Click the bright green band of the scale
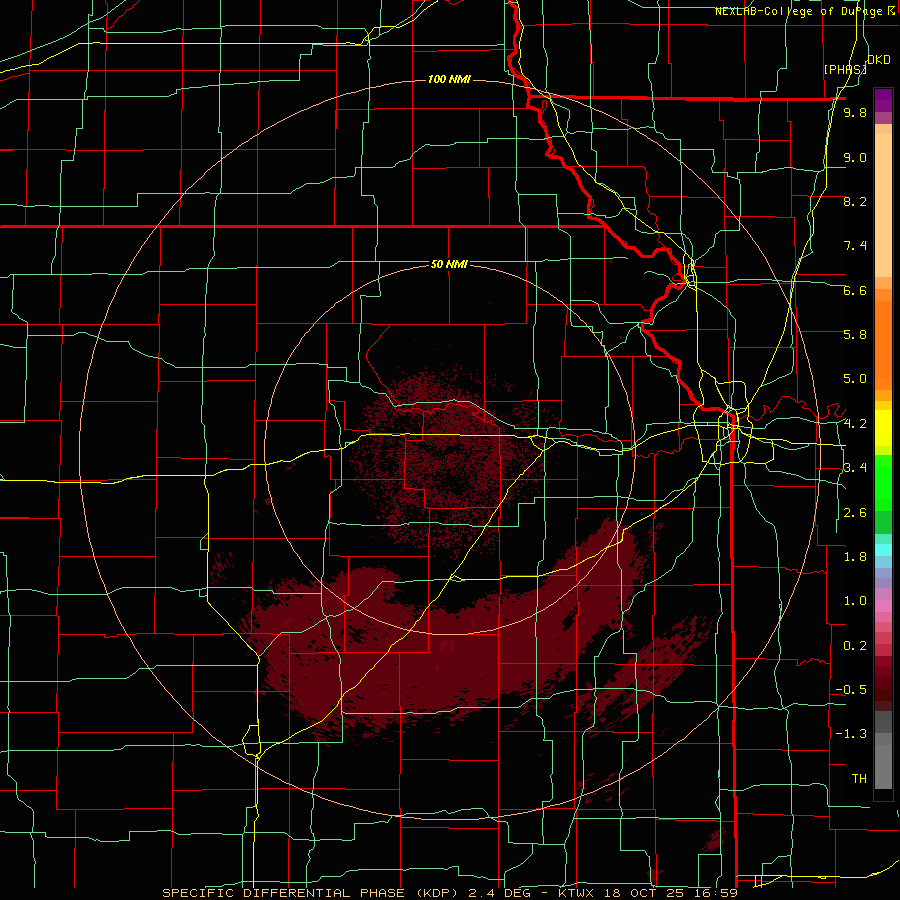900x900 pixels. (883, 485)
